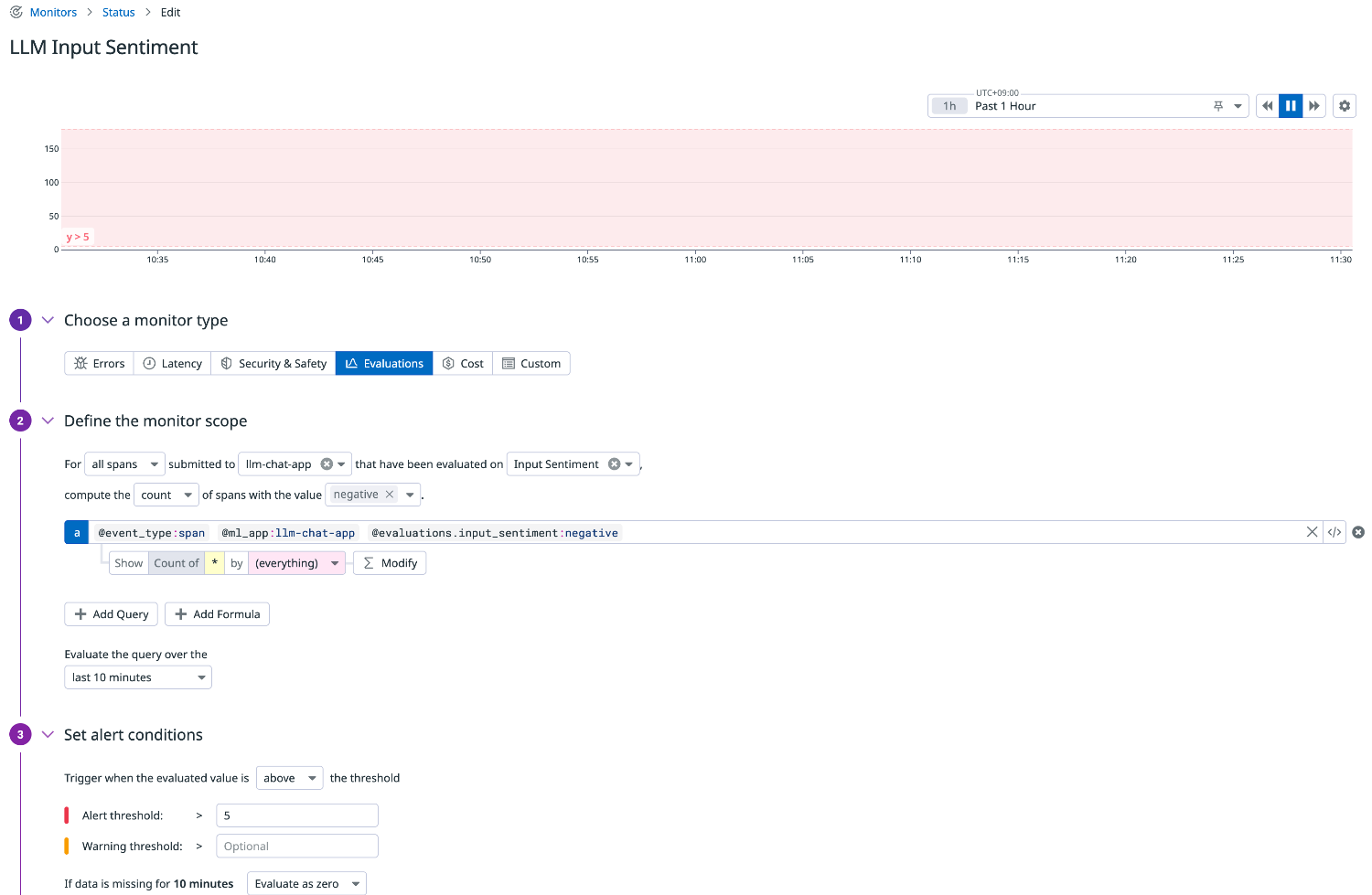Click the Modify button
1372x895 pixels.
coord(390,563)
